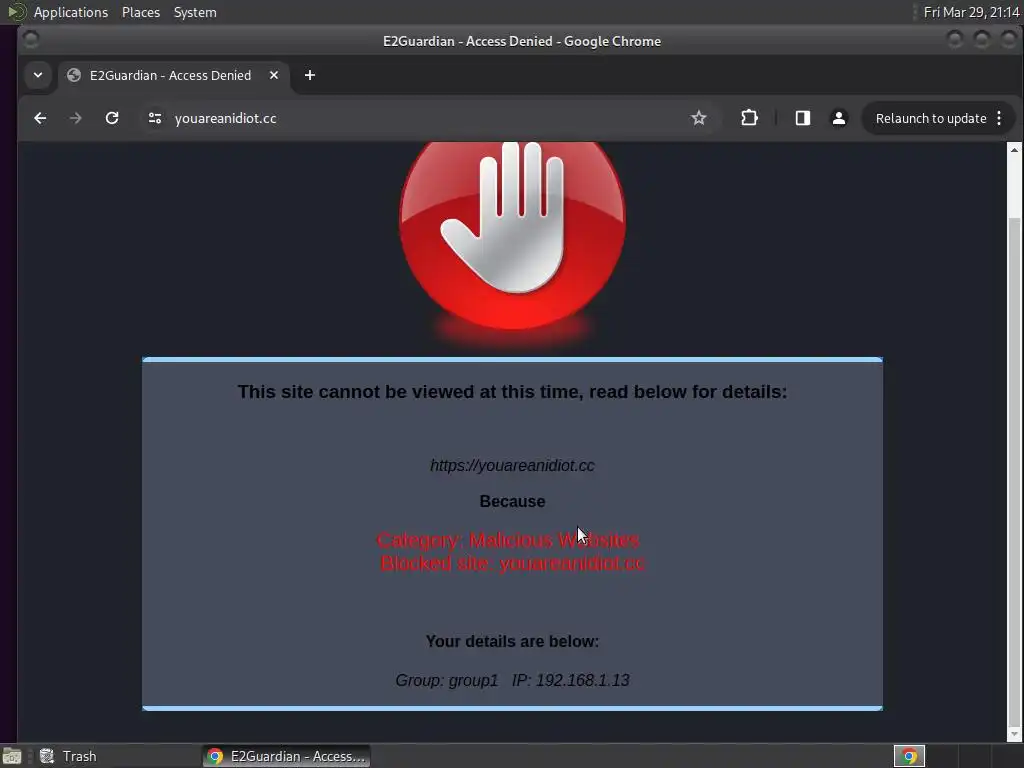
Task: Open the Chrome profile icon
Action: [839, 118]
